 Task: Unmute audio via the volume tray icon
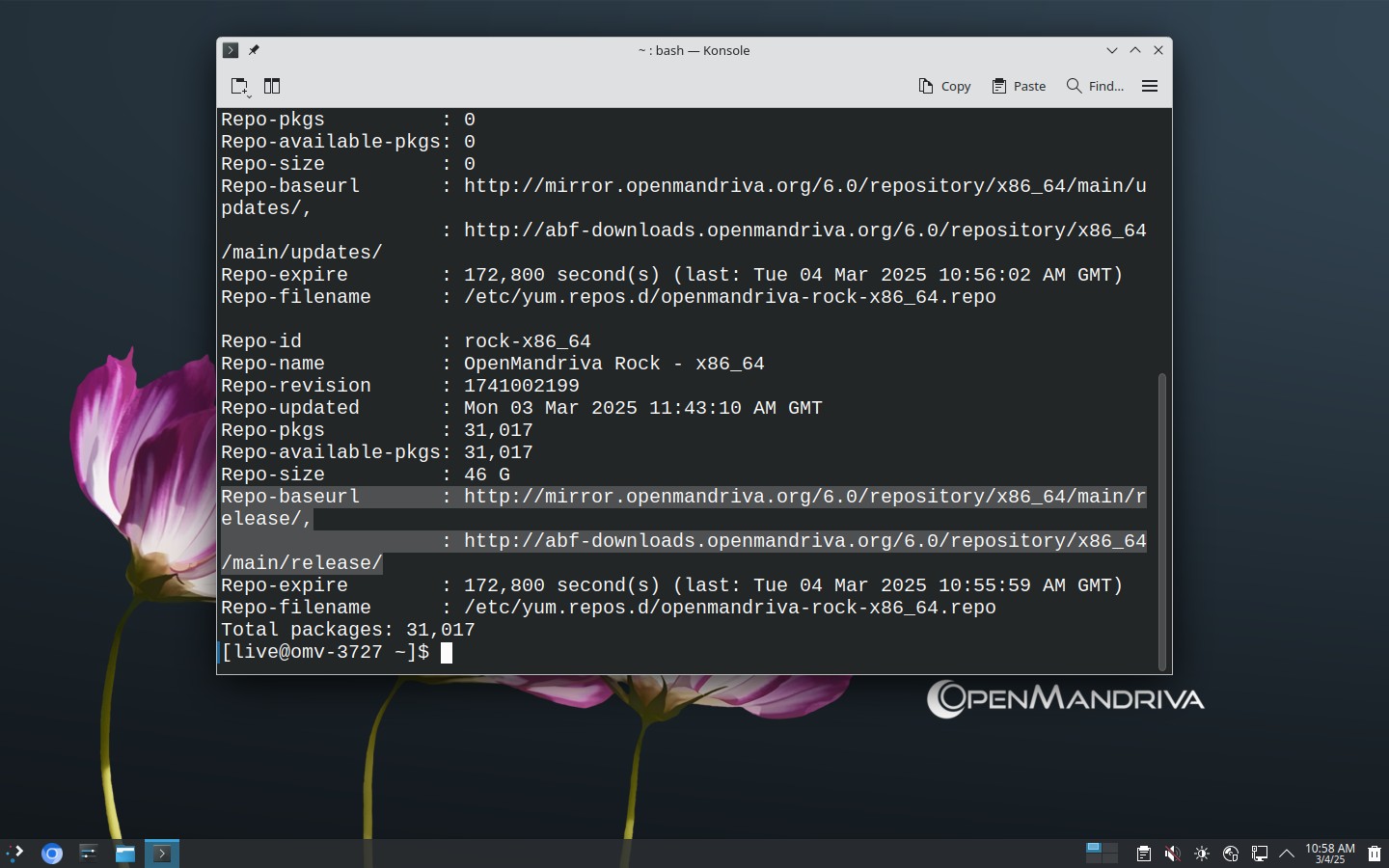click(1172, 854)
